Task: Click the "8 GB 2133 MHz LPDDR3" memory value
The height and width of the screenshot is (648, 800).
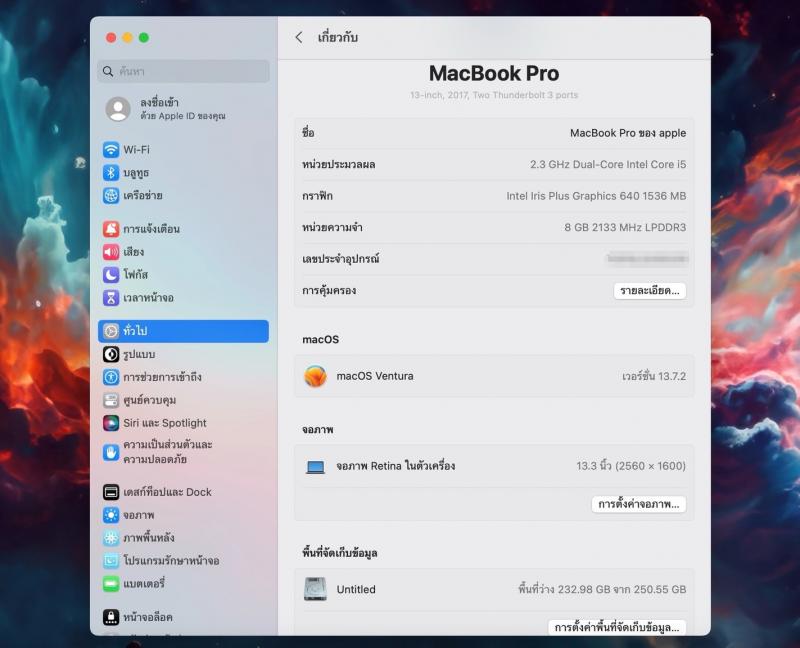Action: [625, 228]
